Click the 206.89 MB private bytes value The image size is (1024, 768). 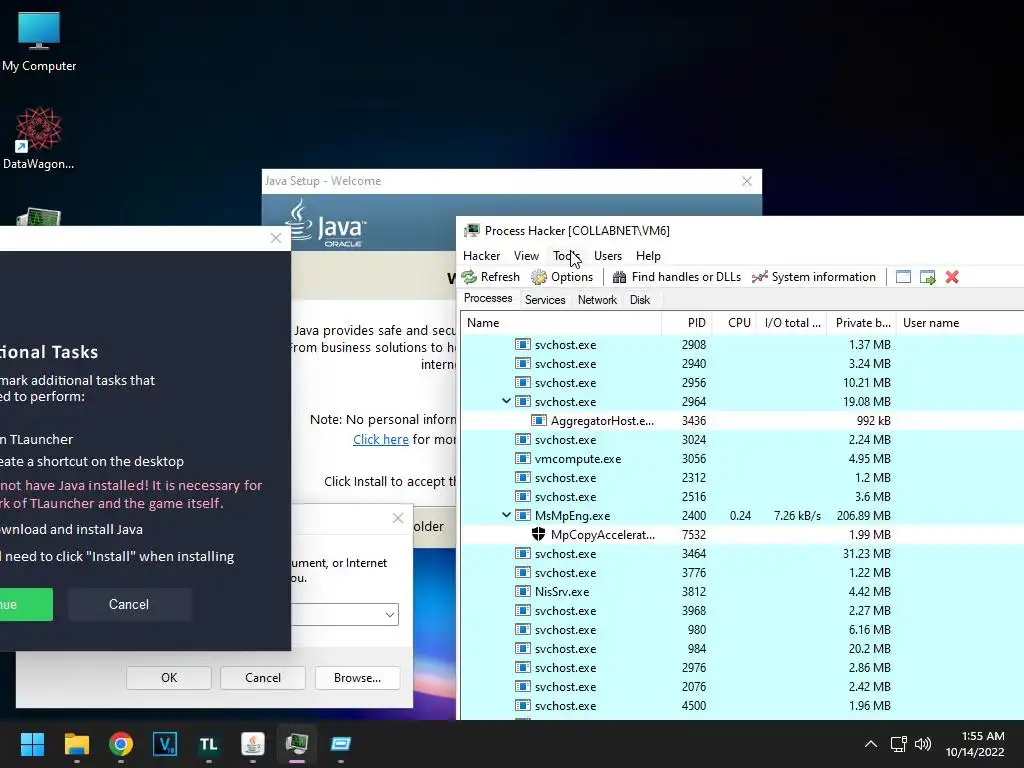(863, 515)
